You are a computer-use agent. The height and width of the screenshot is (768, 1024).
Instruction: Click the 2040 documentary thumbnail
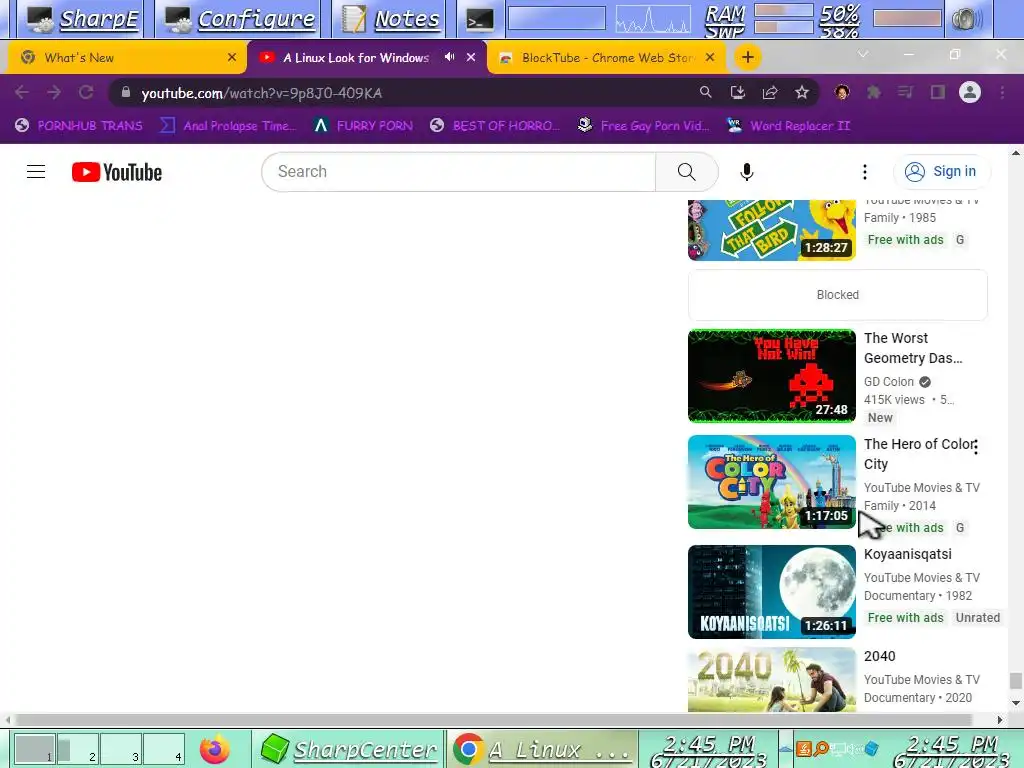click(772, 679)
